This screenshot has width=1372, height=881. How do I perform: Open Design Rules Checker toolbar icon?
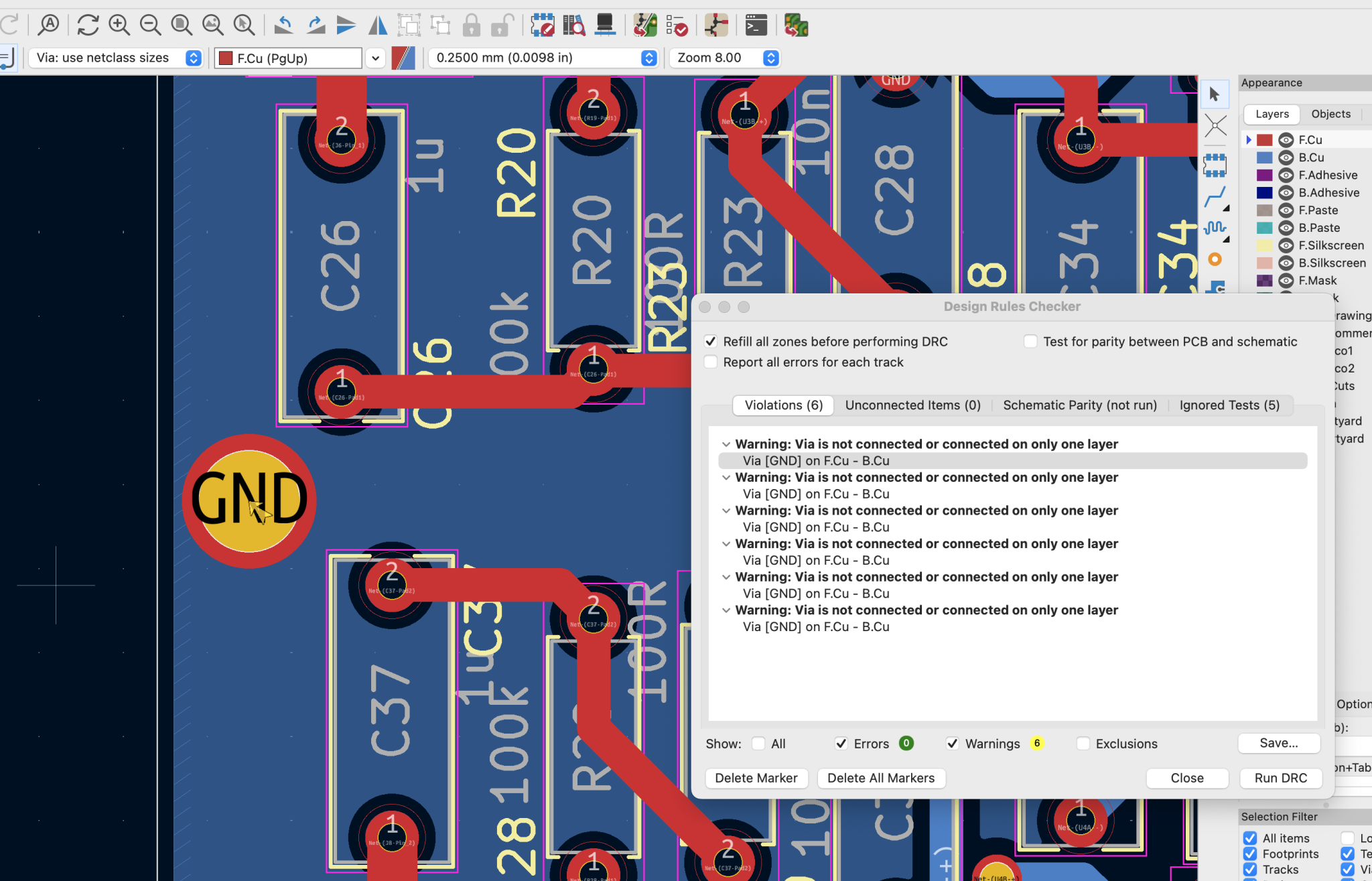pyautogui.click(x=677, y=25)
